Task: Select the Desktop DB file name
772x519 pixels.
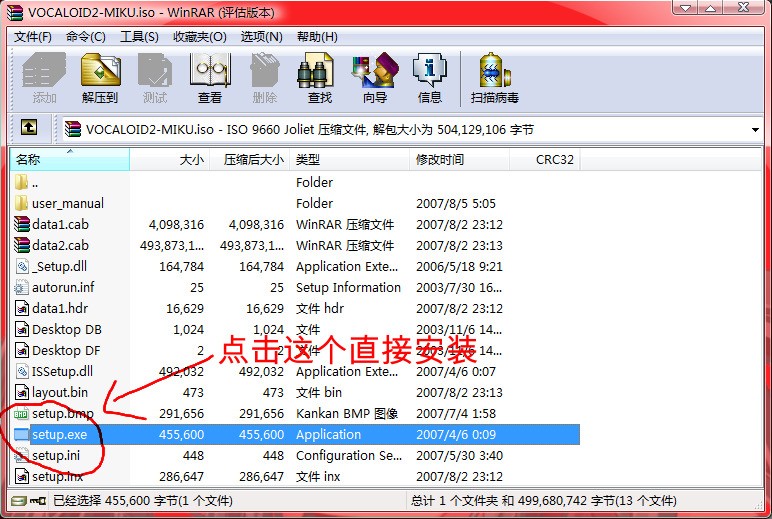Action: [67, 329]
